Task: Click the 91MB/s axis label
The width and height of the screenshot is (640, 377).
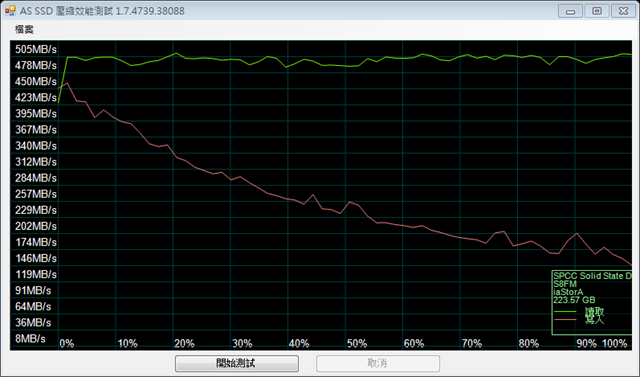Action: [x=33, y=291]
